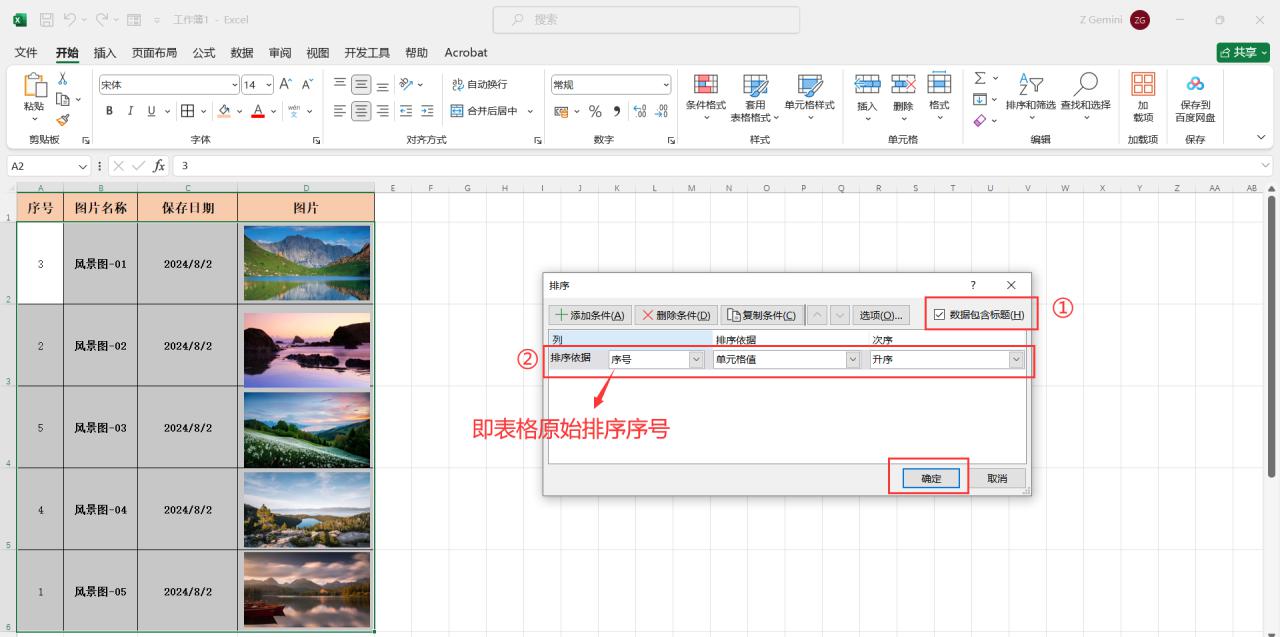Click 复制条件 (Copy Level) in sort dialog

tap(761, 315)
